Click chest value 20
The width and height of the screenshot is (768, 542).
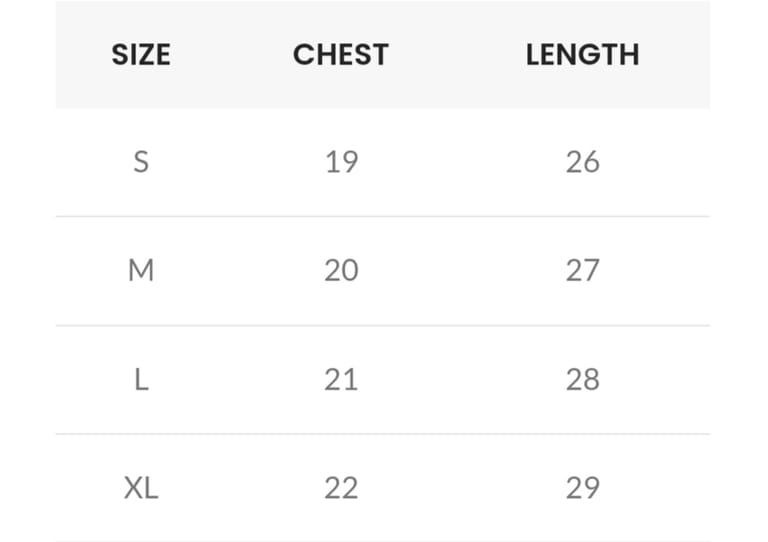(x=341, y=270)
